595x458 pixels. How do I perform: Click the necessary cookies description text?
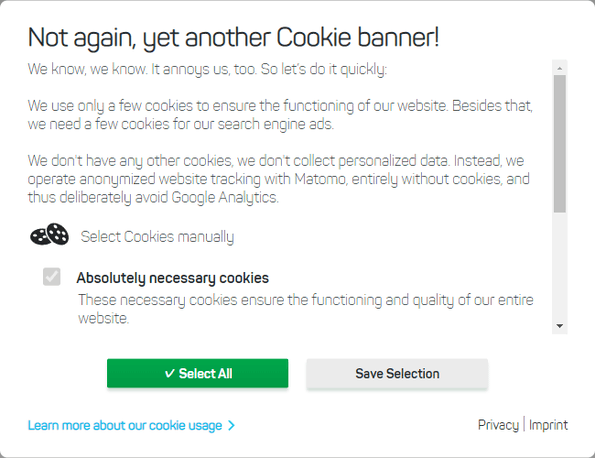point(306,309)
